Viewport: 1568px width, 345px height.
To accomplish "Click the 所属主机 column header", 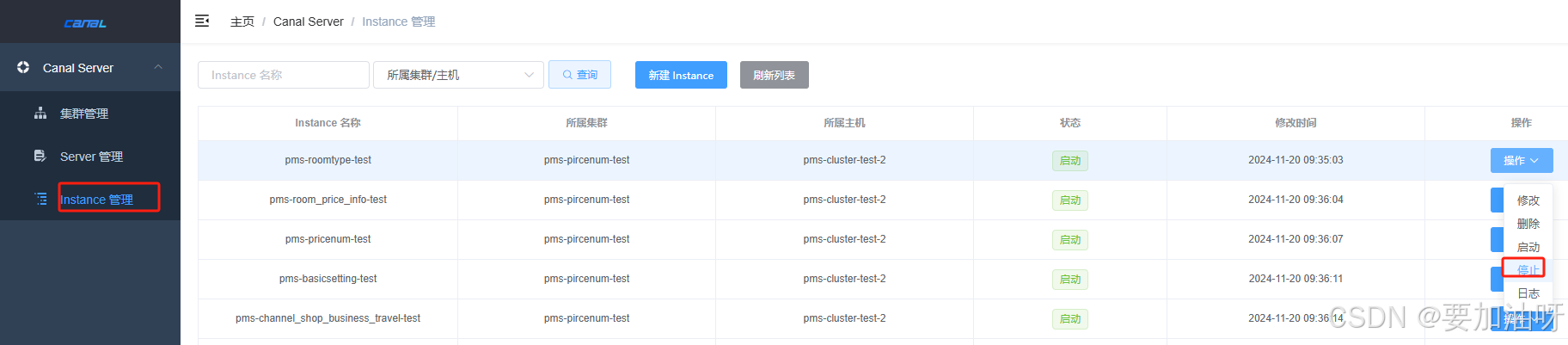I will (844, 123).
